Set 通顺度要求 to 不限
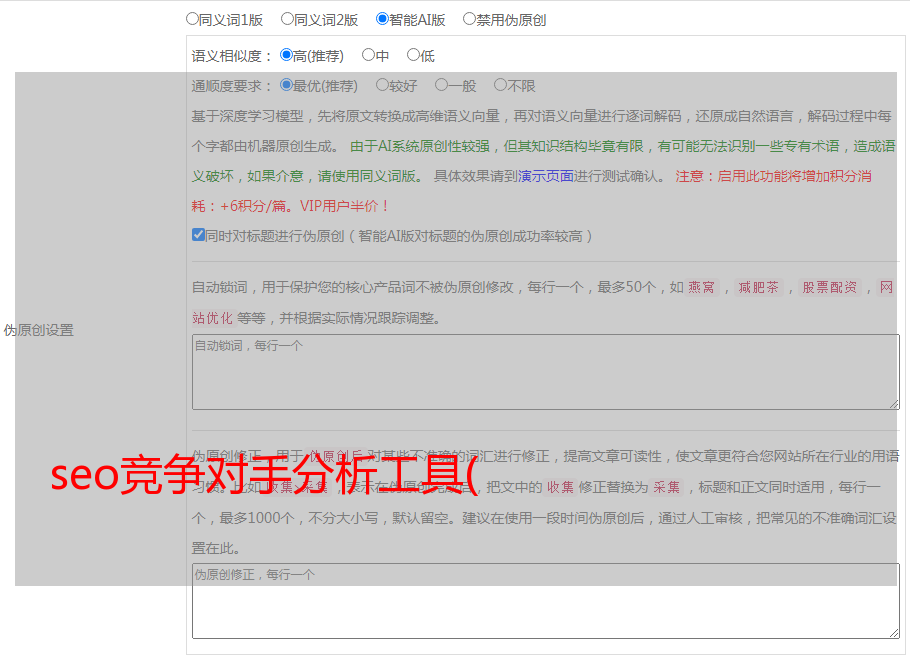Viewport: 911px width, 658px height. point(500,86)
